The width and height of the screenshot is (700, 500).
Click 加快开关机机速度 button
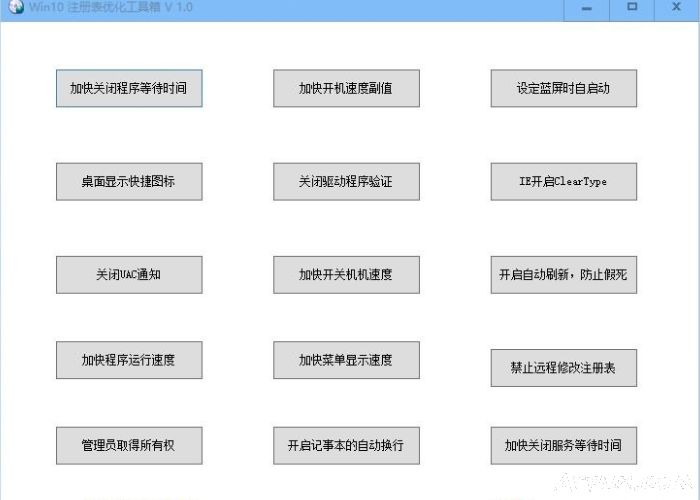346,275
